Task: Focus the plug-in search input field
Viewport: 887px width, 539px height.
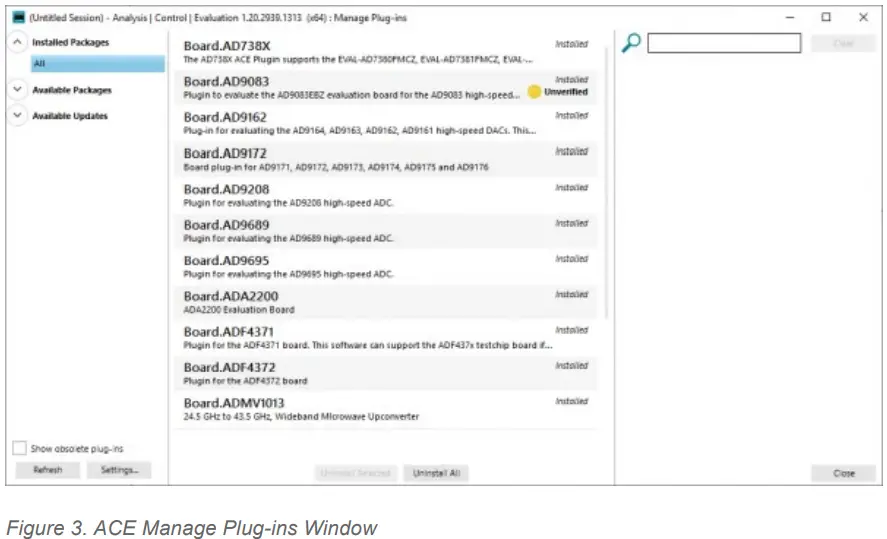Action: [724, 43]
